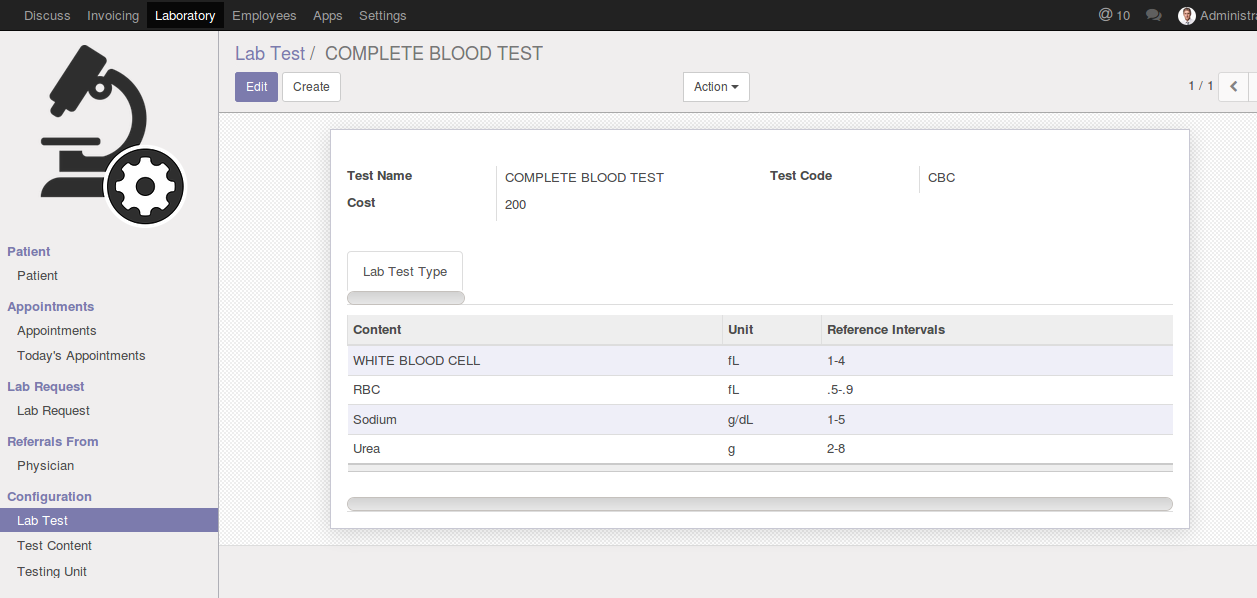
Task: Select the WHITE BLOOD CELL row
Action: tap(417, 361)
